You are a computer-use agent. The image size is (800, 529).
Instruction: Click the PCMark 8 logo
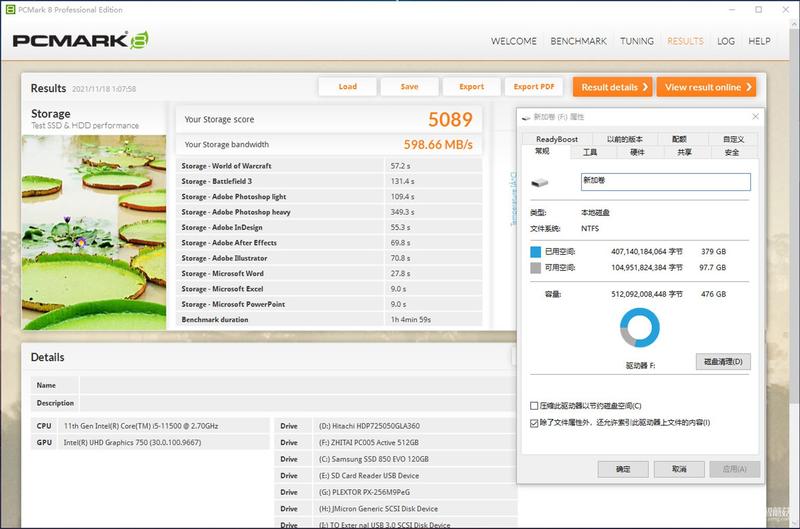pyautogui.click(x=81, y=40)
